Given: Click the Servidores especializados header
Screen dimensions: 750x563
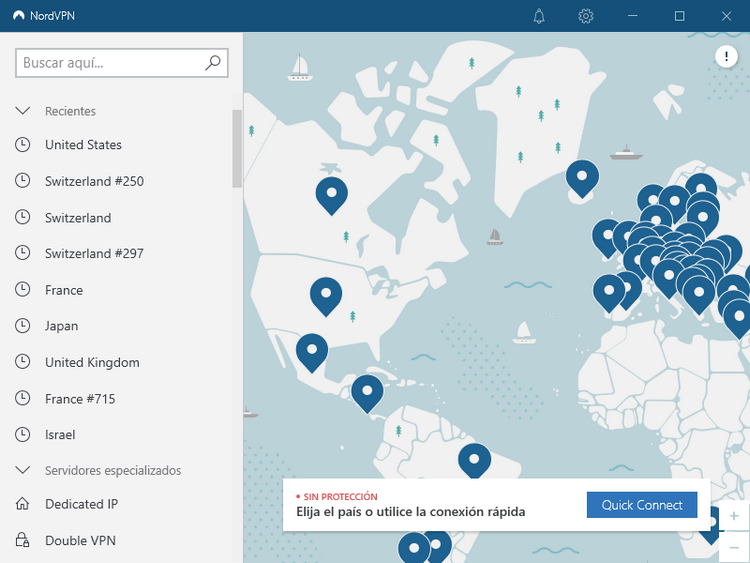Looking at the screenshot, I should click(x=113, y=470).
